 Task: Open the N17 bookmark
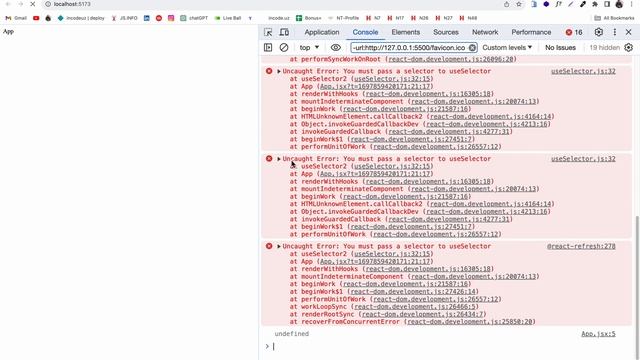(x=396, y=18)
